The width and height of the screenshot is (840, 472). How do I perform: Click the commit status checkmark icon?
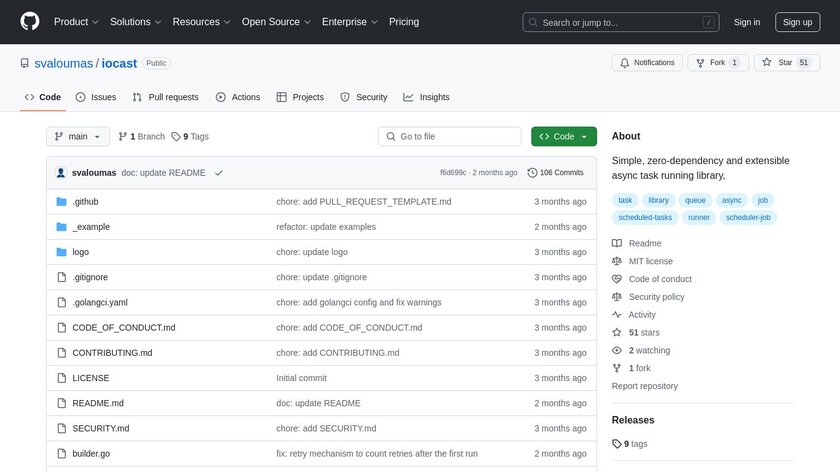(218, 173)
